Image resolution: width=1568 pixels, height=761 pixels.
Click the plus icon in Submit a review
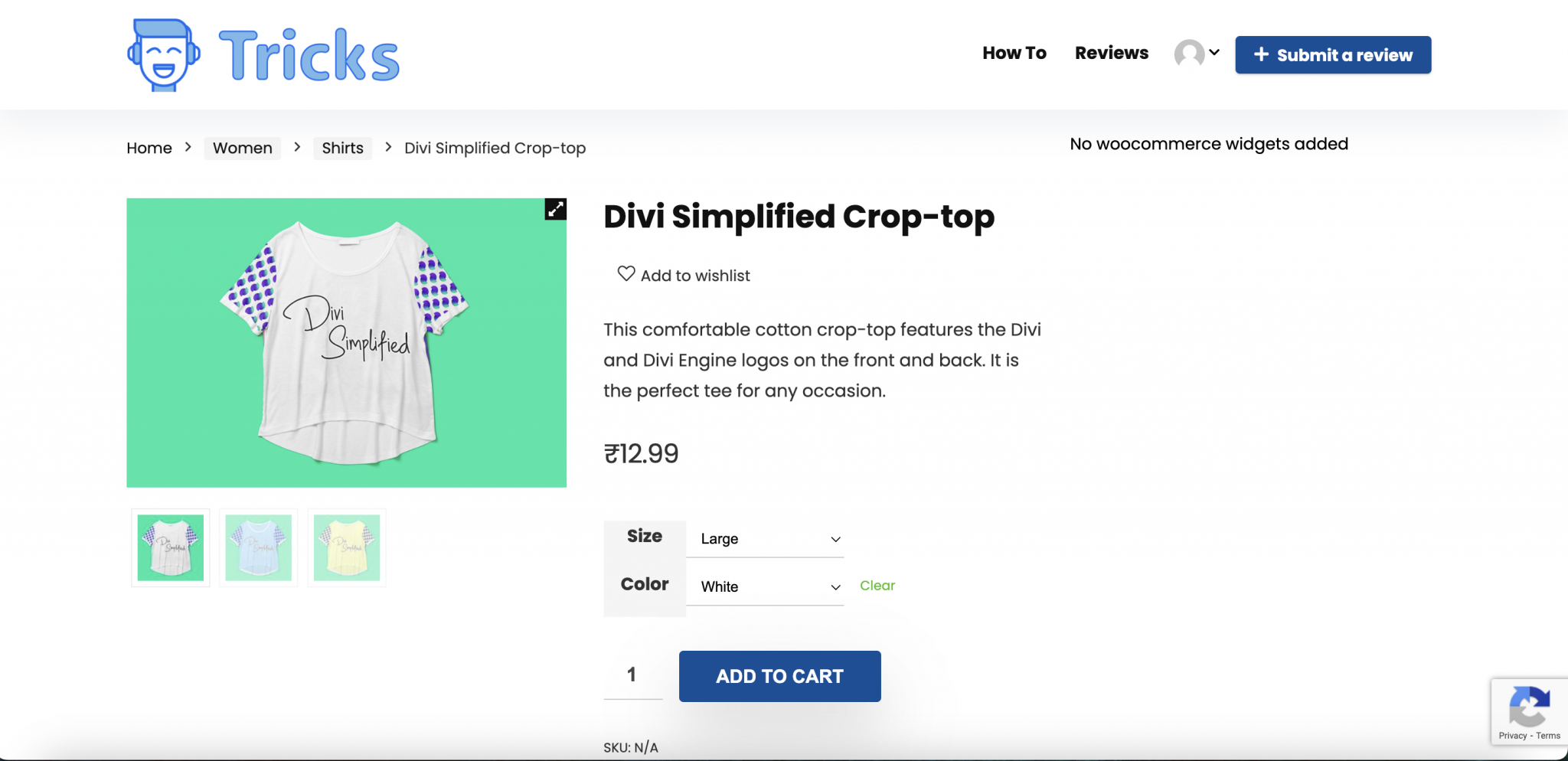click(1261, 54)
